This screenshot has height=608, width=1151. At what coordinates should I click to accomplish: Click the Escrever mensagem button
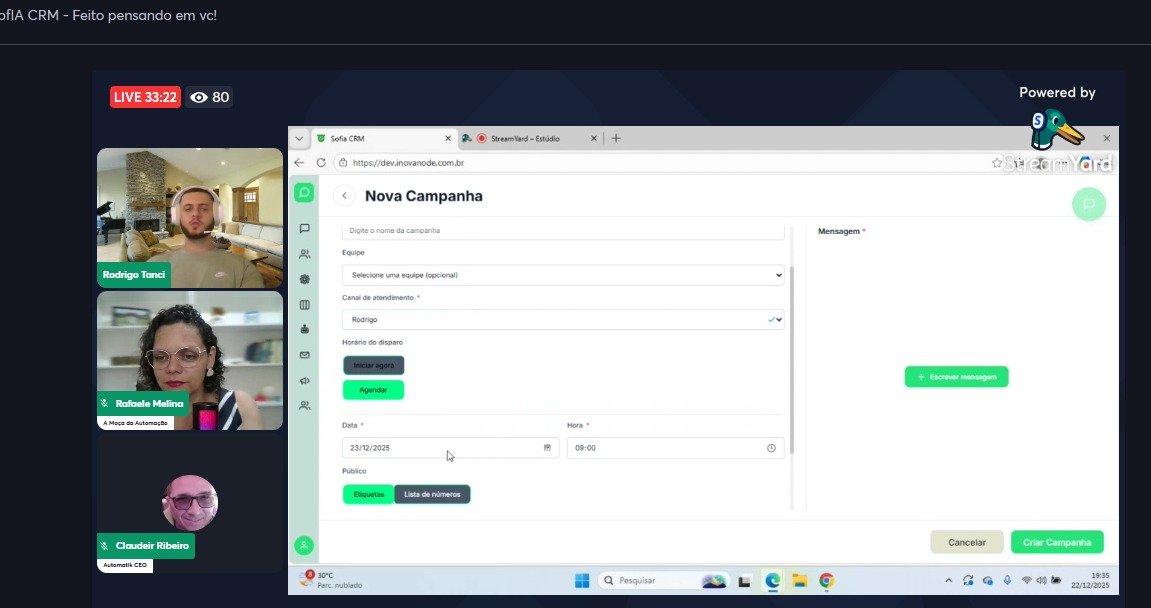[956, 377]
